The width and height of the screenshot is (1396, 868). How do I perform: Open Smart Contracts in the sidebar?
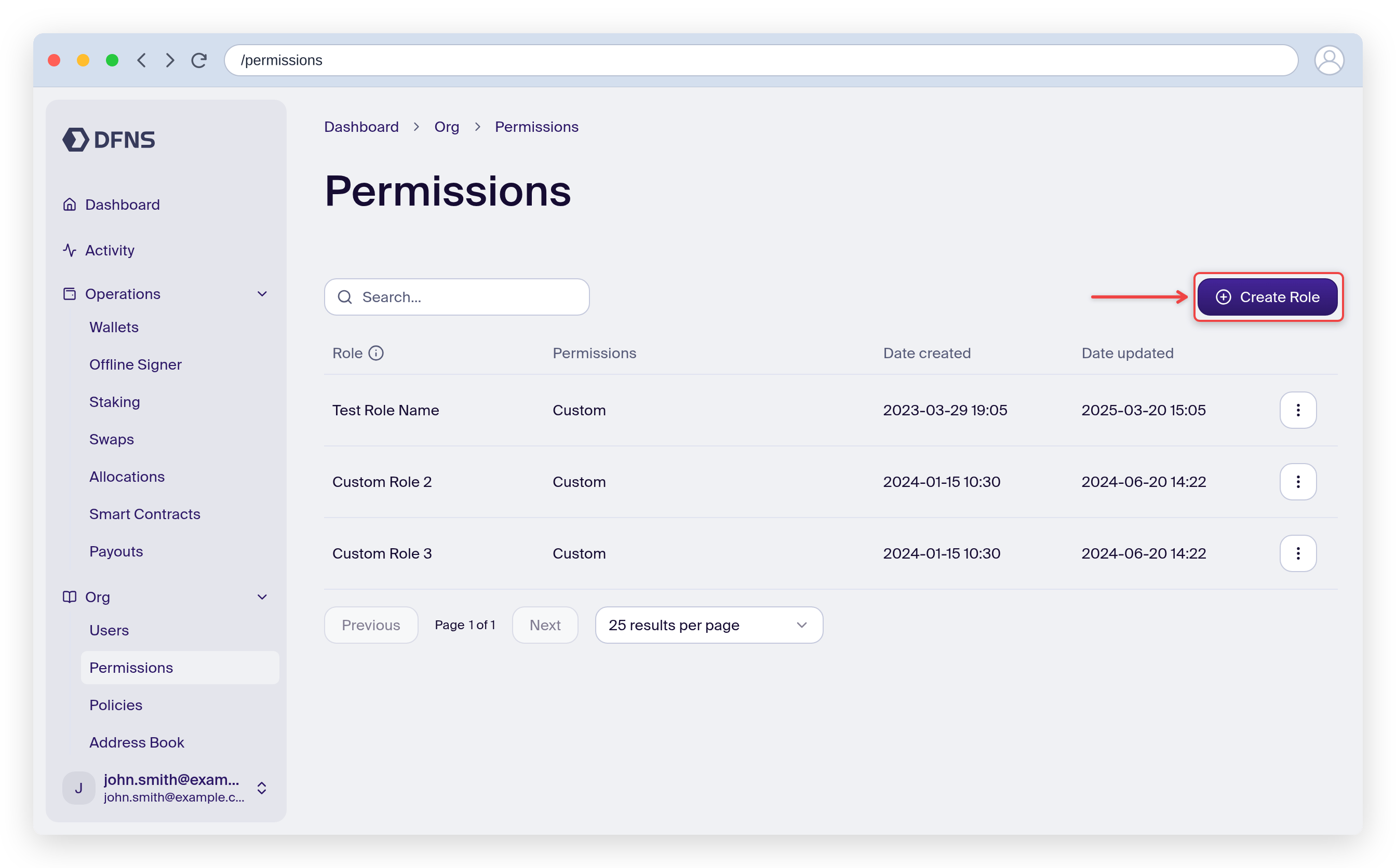(x=145, y=514)
